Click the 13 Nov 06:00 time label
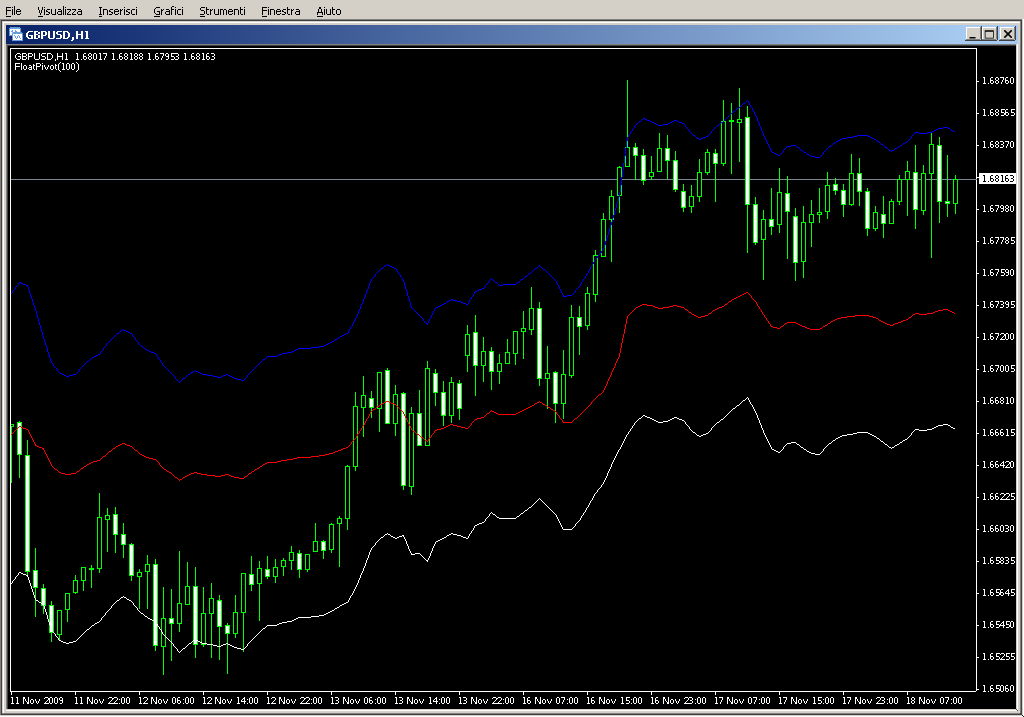 (x=358, y=701)
